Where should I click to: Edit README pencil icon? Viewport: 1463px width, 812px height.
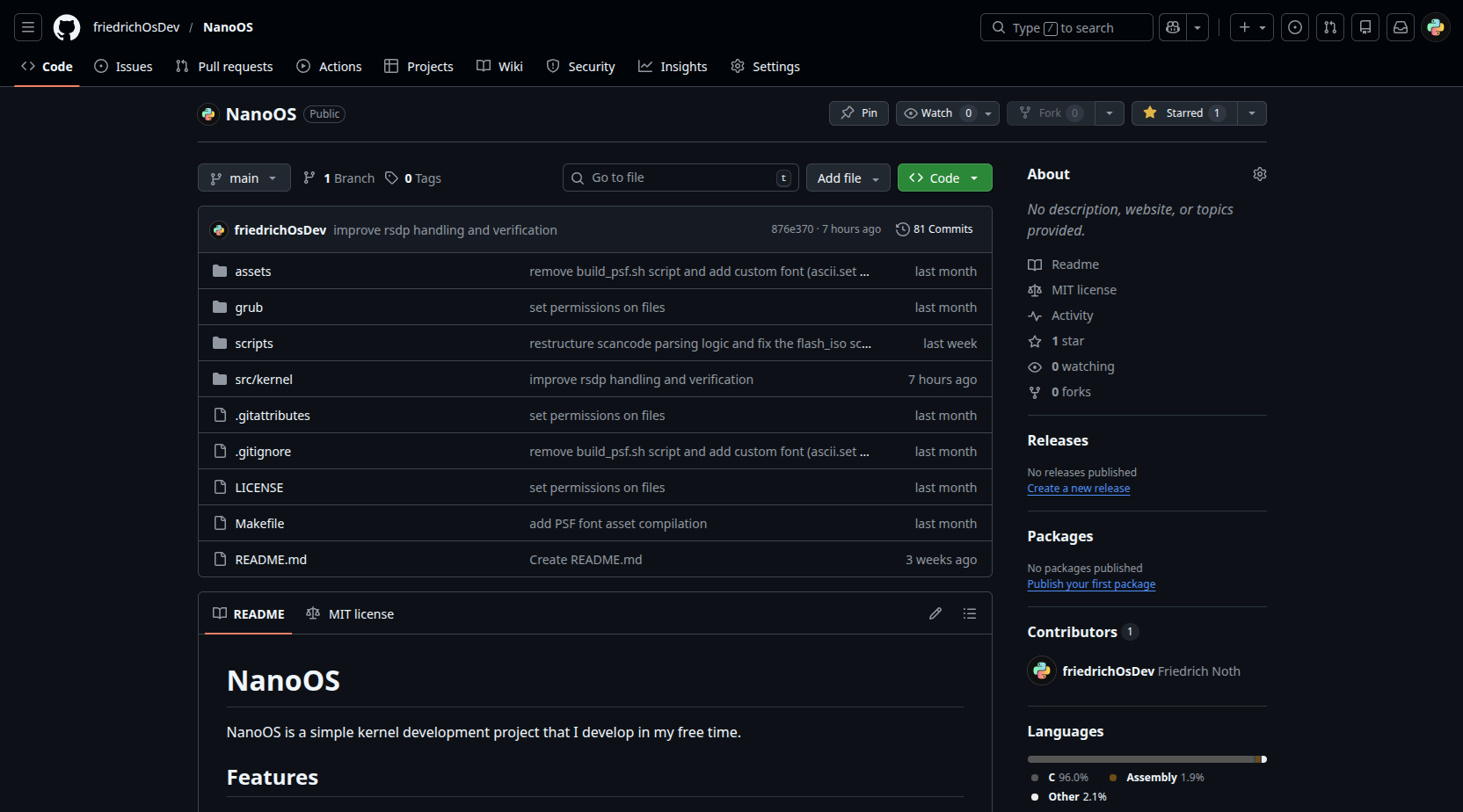(935, 613)
